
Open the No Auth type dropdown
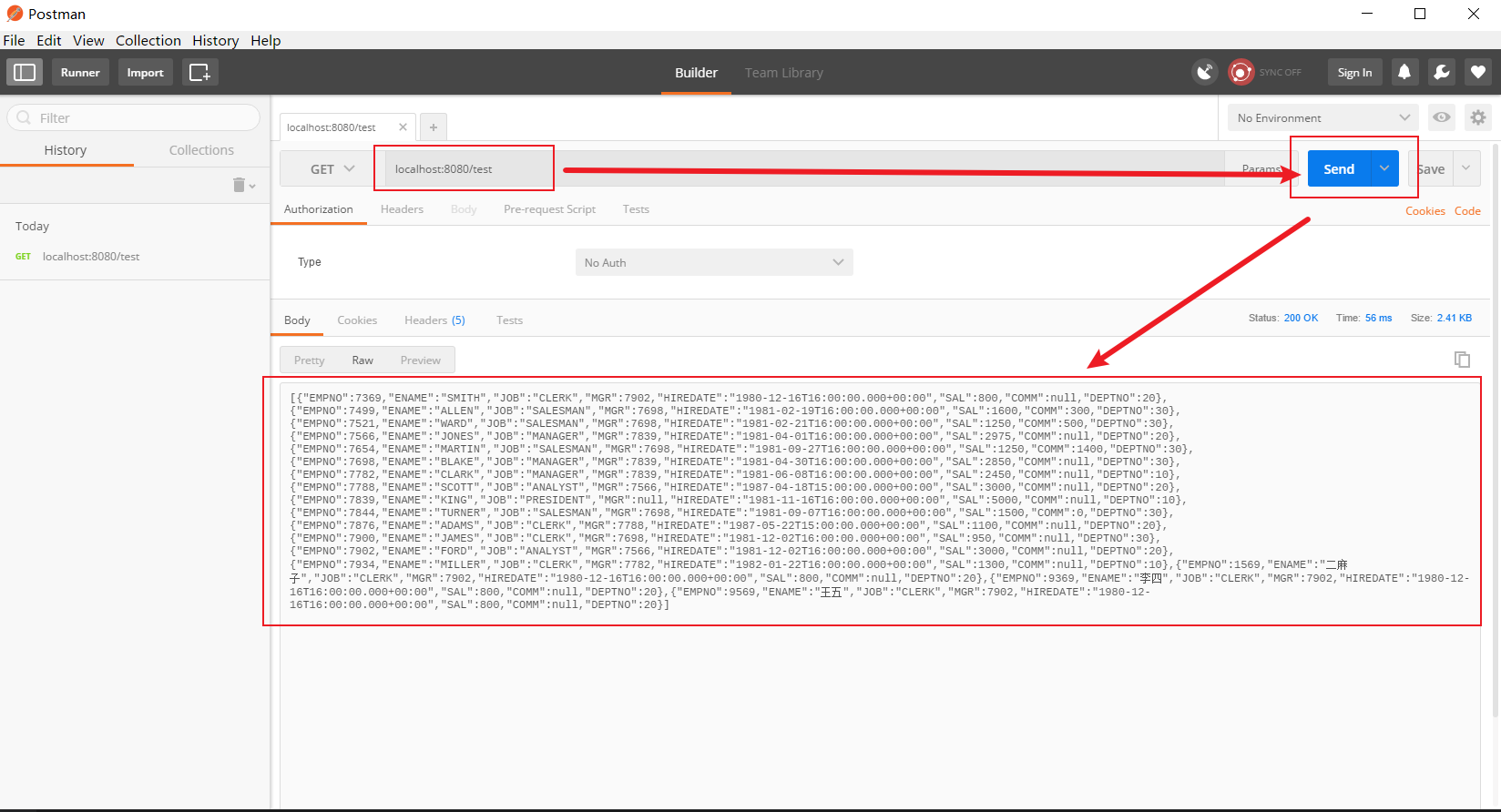point(714,262)
